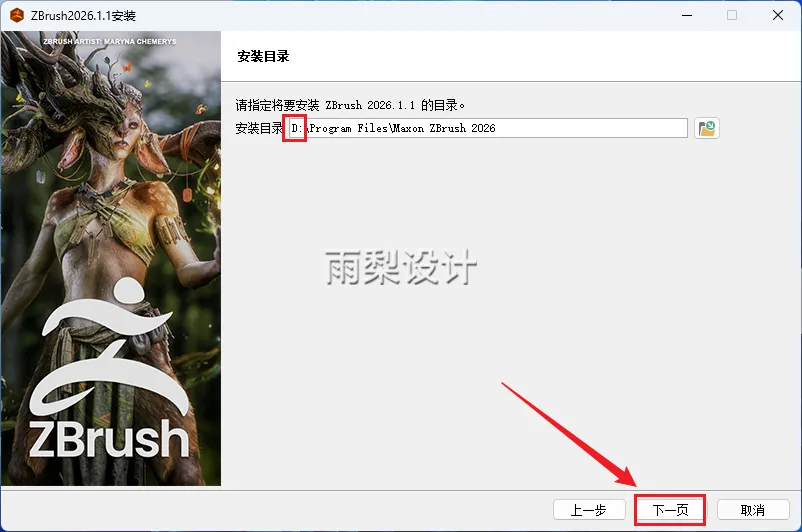Close the ZBrush installer window

pyautogui.click(x=777, y=15)
